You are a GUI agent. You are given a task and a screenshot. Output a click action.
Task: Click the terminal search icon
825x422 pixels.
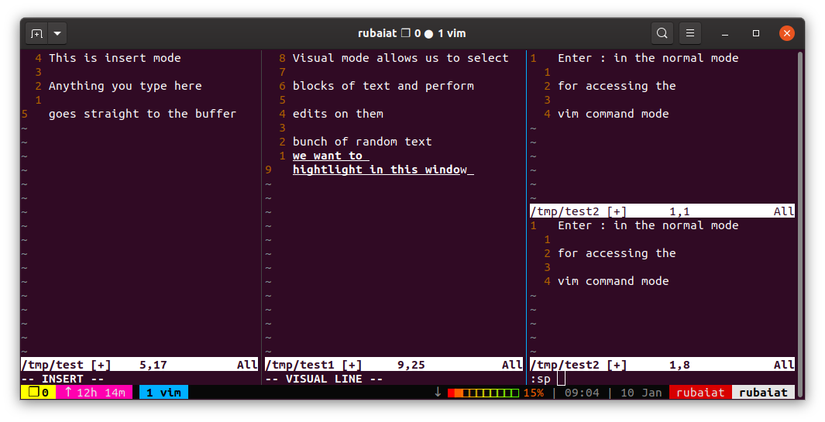point(662,33)
